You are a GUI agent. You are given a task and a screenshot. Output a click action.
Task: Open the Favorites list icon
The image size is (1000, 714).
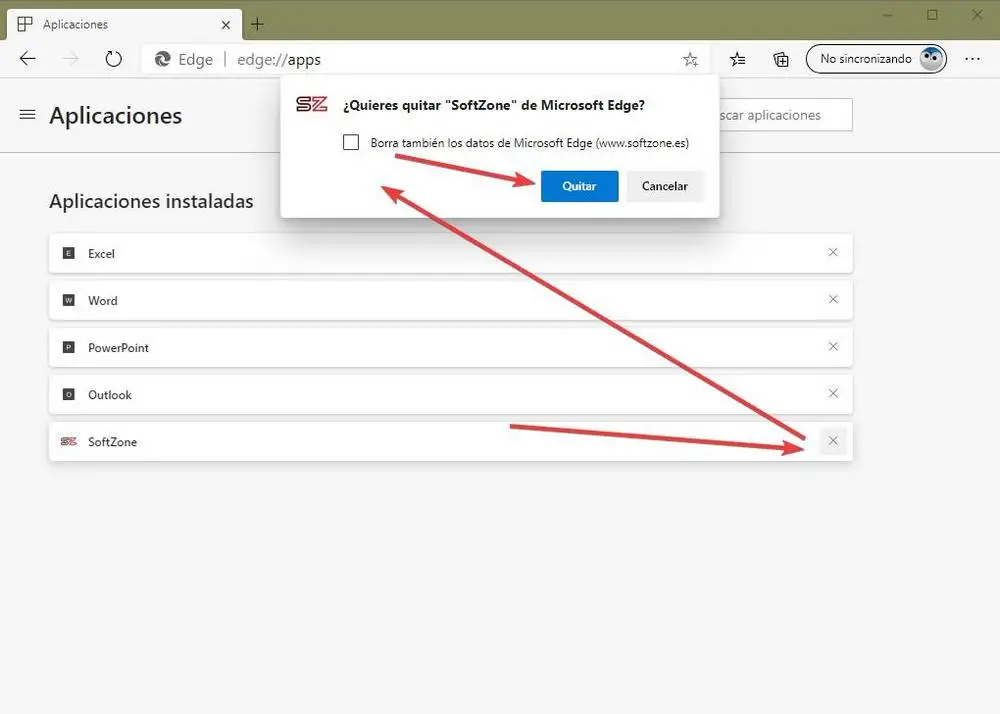(738, 60)
